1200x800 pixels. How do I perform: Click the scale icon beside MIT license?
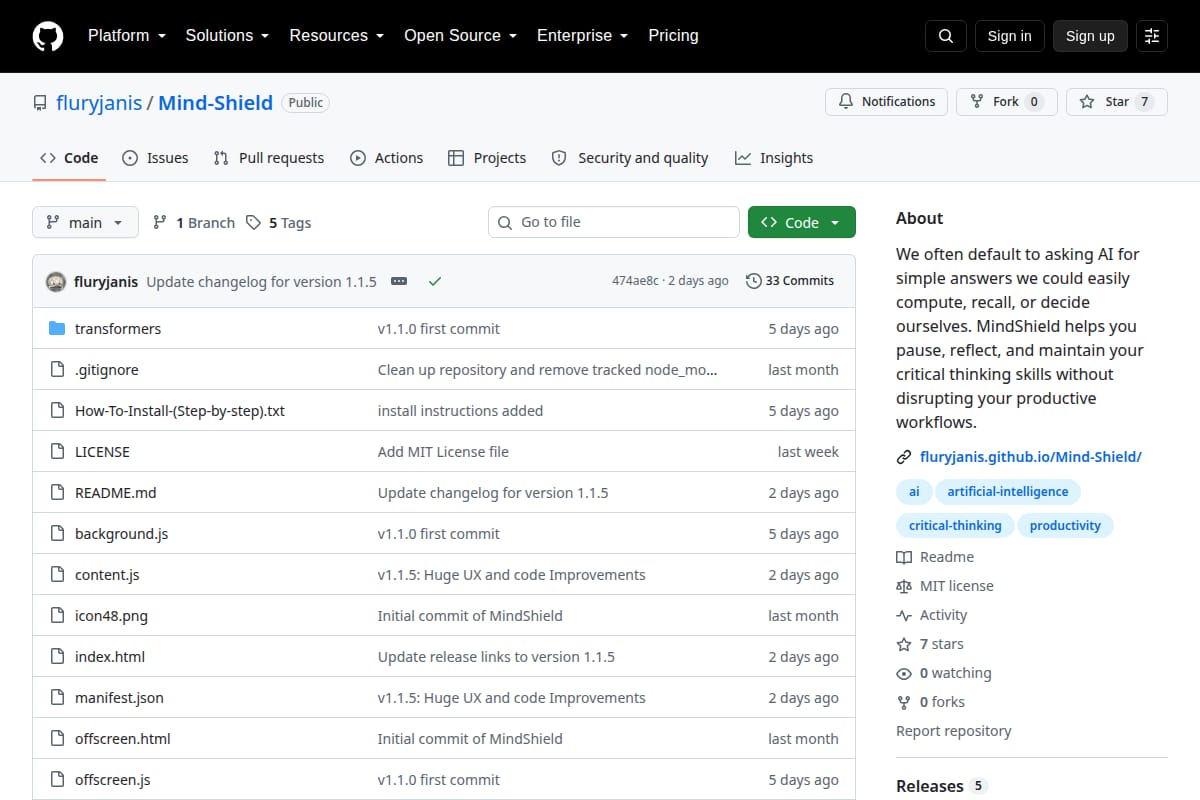pos(904,586)
